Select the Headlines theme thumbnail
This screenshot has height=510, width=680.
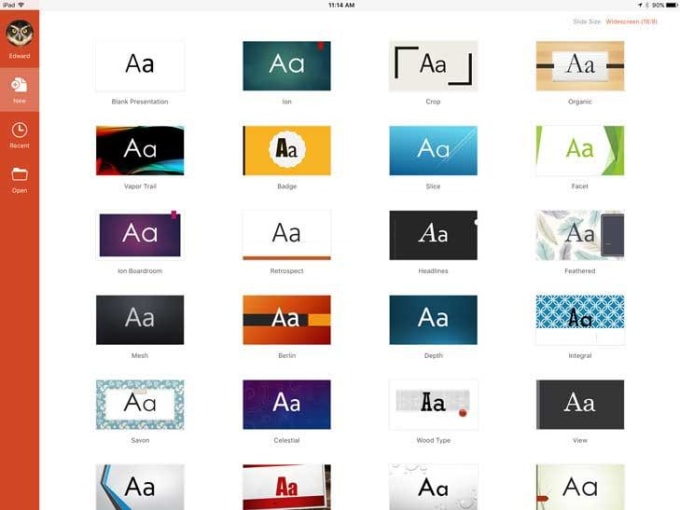click(433, 234)
